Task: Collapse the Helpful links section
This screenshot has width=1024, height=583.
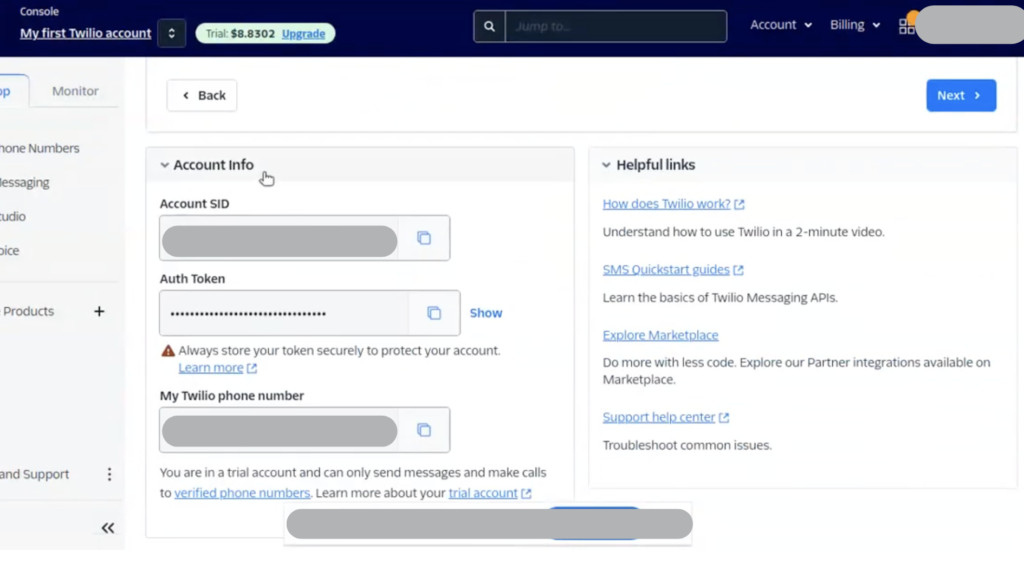Action: point(606,165)
